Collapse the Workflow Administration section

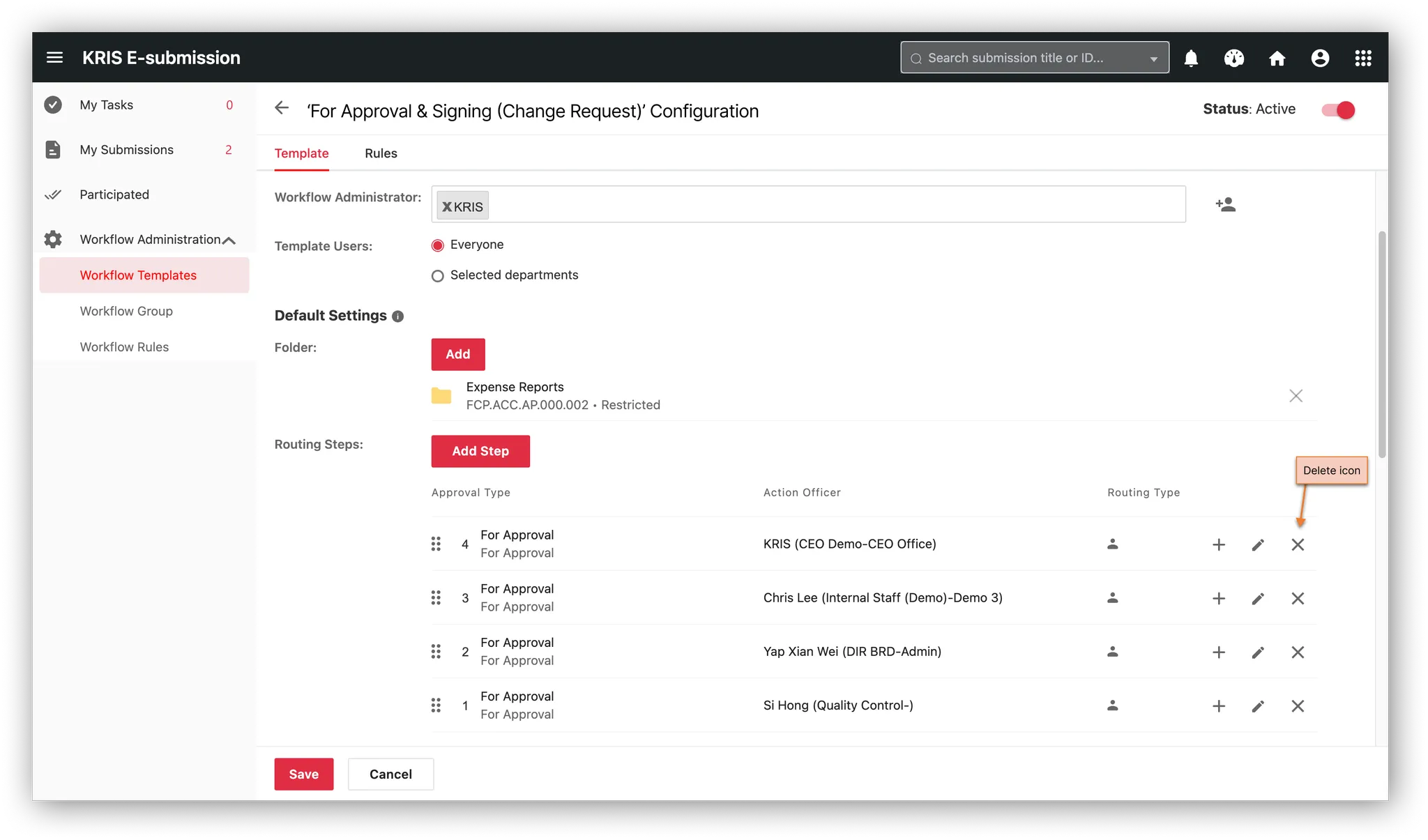[229, 239]
